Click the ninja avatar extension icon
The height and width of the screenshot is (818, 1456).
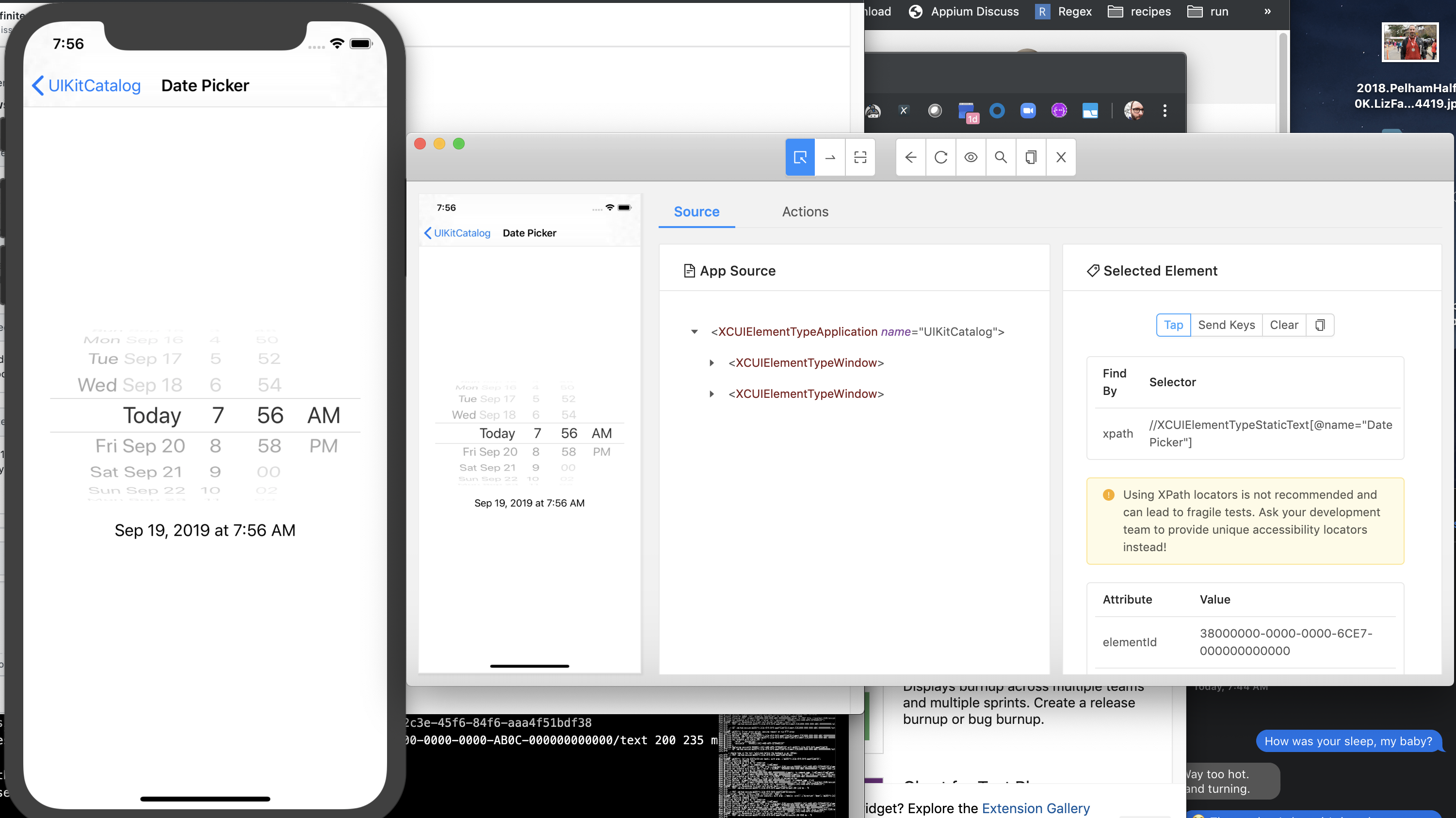(874, 112)
